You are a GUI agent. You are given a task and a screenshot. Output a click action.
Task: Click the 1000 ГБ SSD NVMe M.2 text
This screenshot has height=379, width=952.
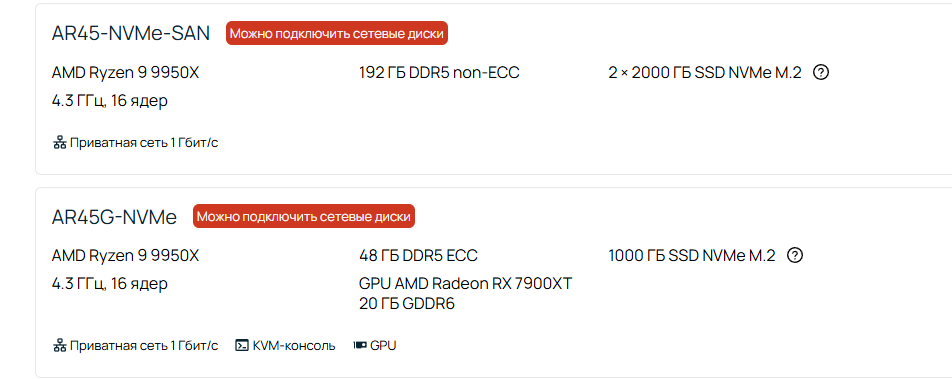pyautogui.click(x=692, y=256)
